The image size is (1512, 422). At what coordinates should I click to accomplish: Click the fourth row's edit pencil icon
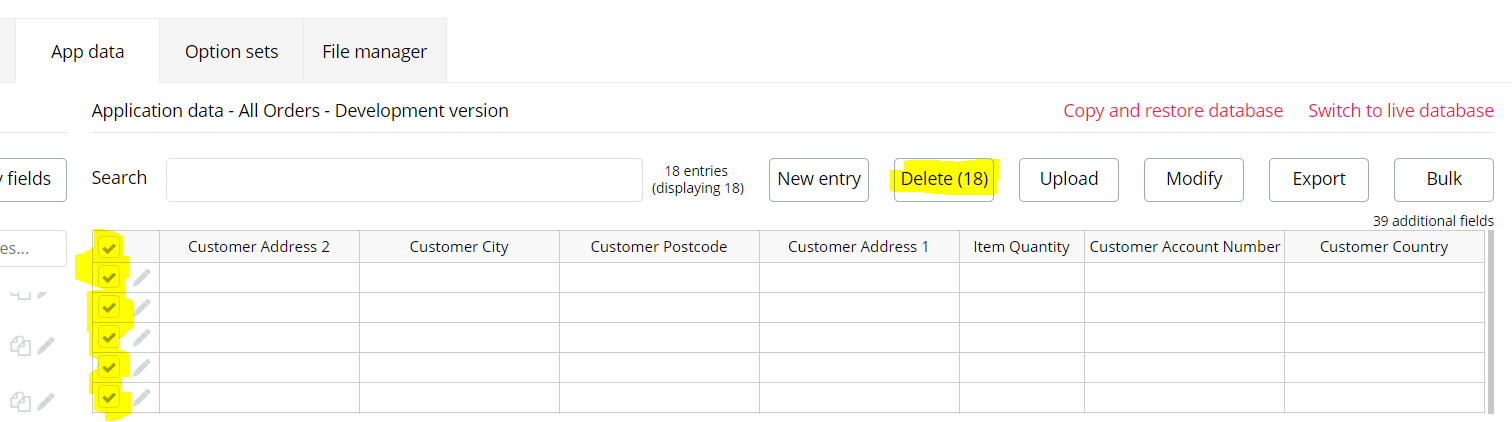pos(143,367)
